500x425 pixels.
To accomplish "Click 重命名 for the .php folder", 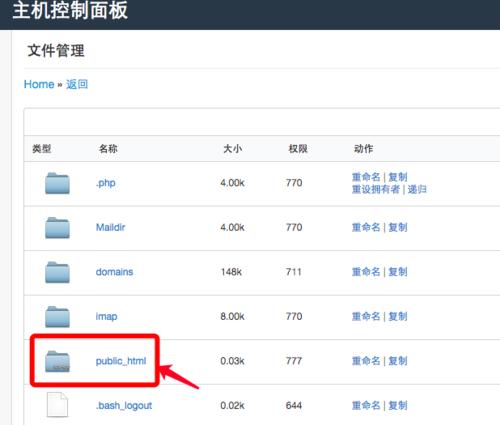I will [x=366, y=177].
